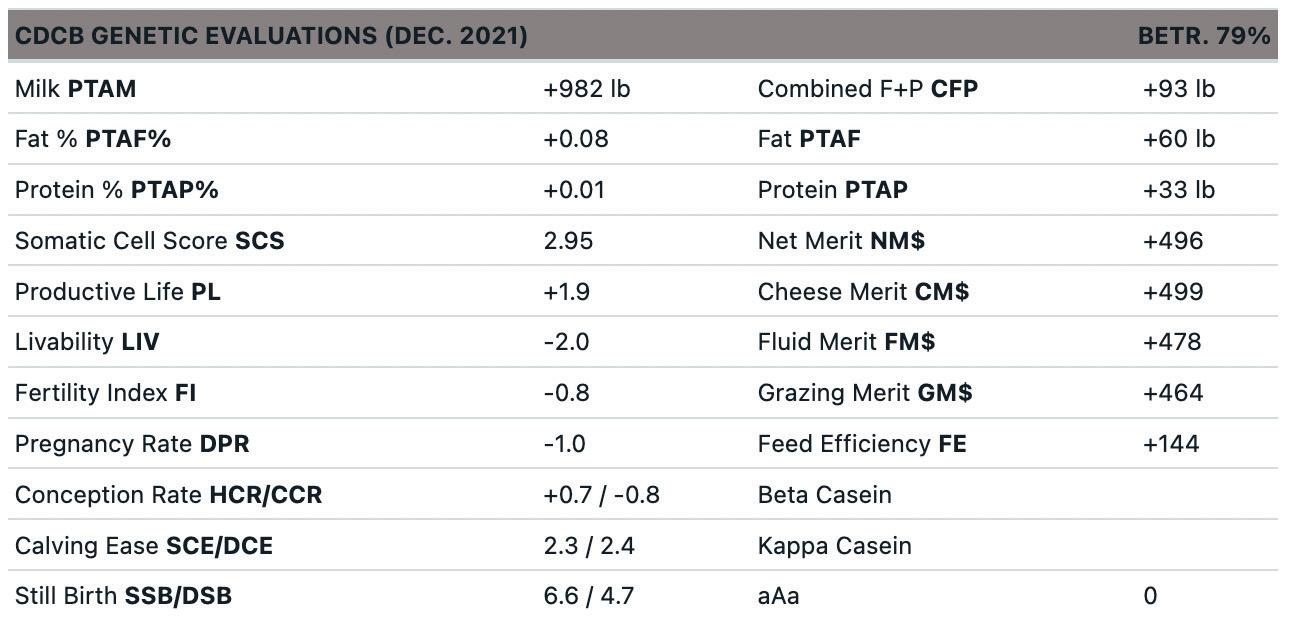Click the +499 Cheese Merit value
This screenshot has width=1294, height=639.
coord(1172,292)
